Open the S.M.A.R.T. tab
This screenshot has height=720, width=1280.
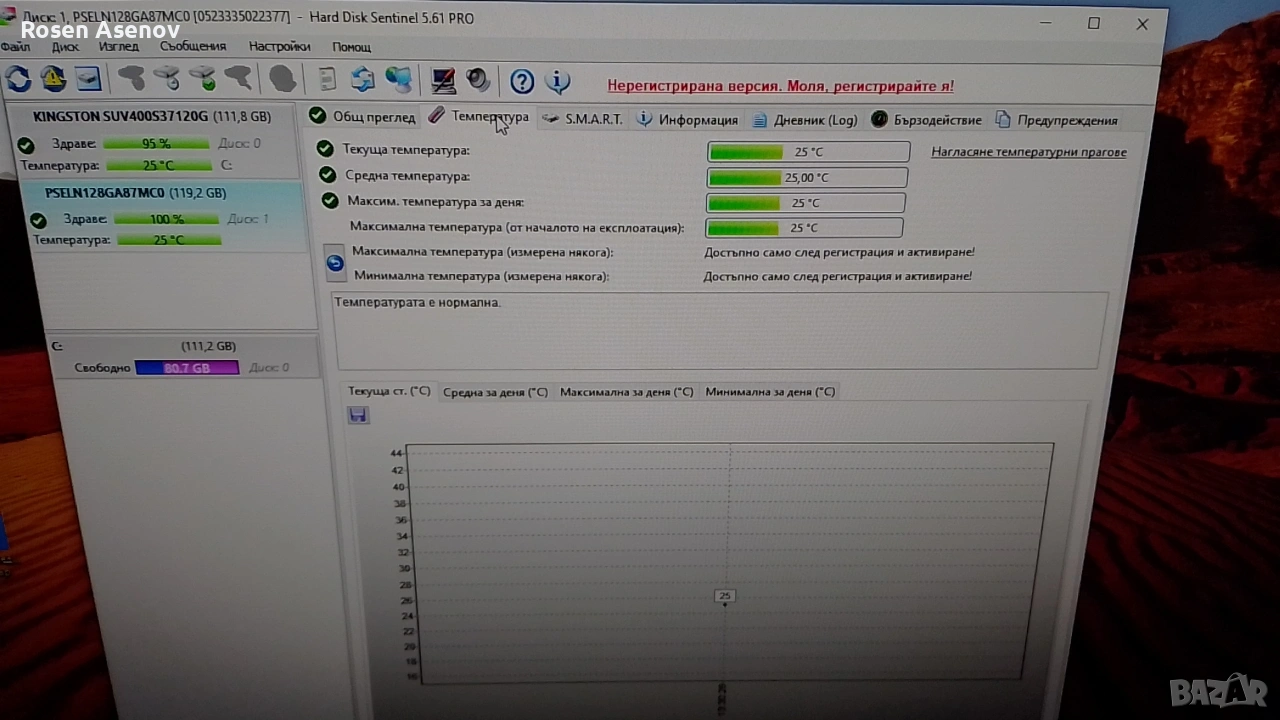[x=582, y=119]
